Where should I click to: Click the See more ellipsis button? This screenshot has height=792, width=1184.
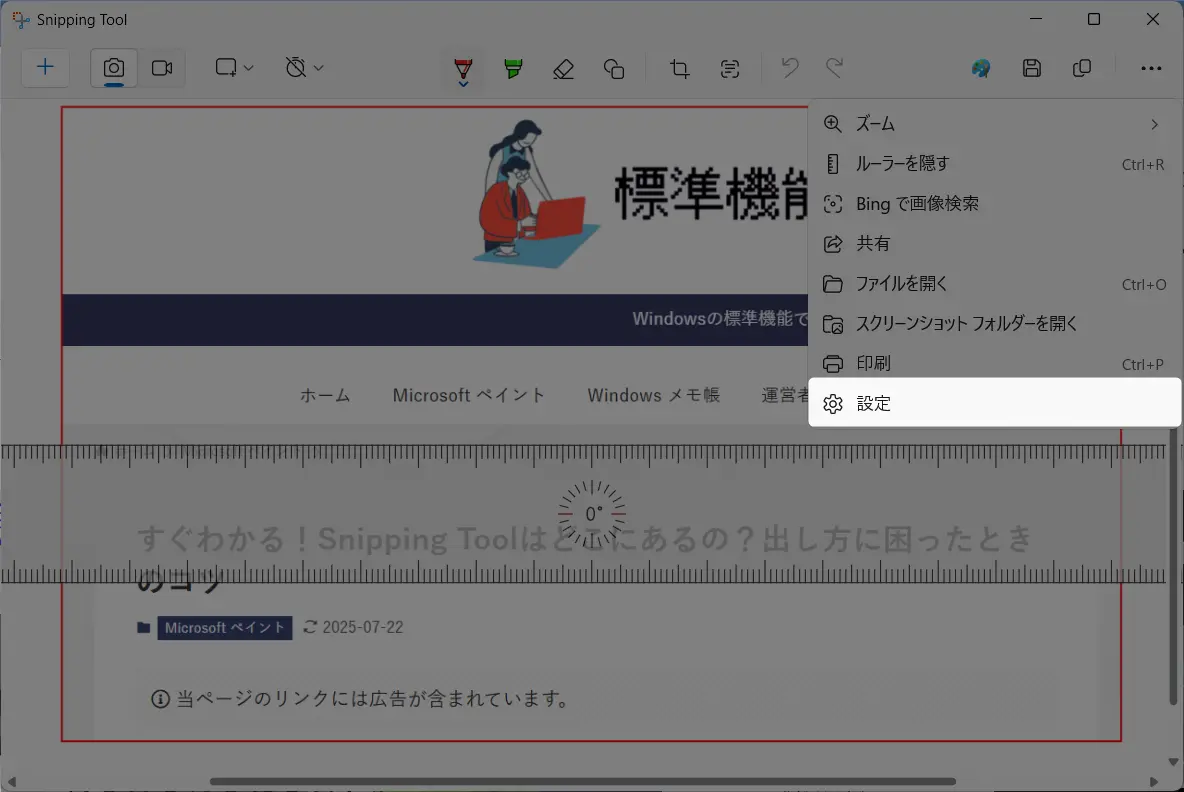(x=1151, y=69)
